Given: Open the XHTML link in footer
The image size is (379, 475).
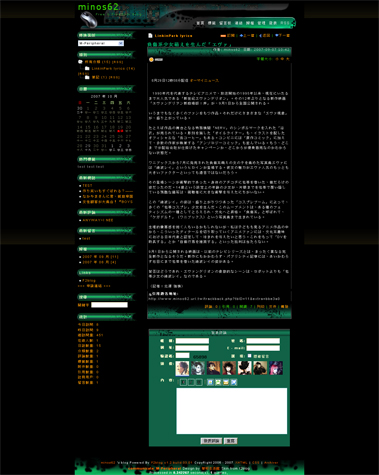Looking at the screenshot, I should pos(241,462).
